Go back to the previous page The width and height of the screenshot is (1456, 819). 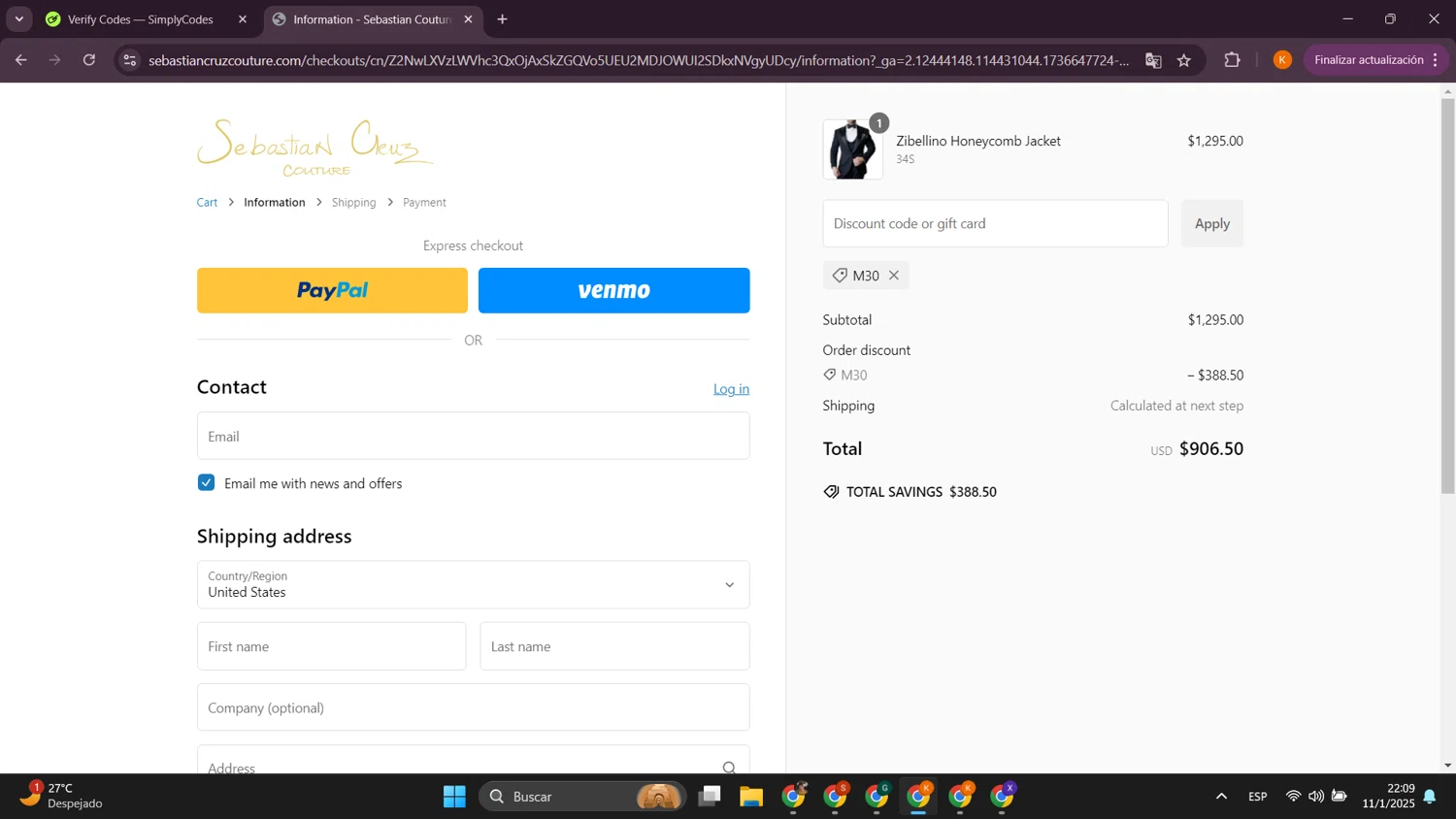21,60
